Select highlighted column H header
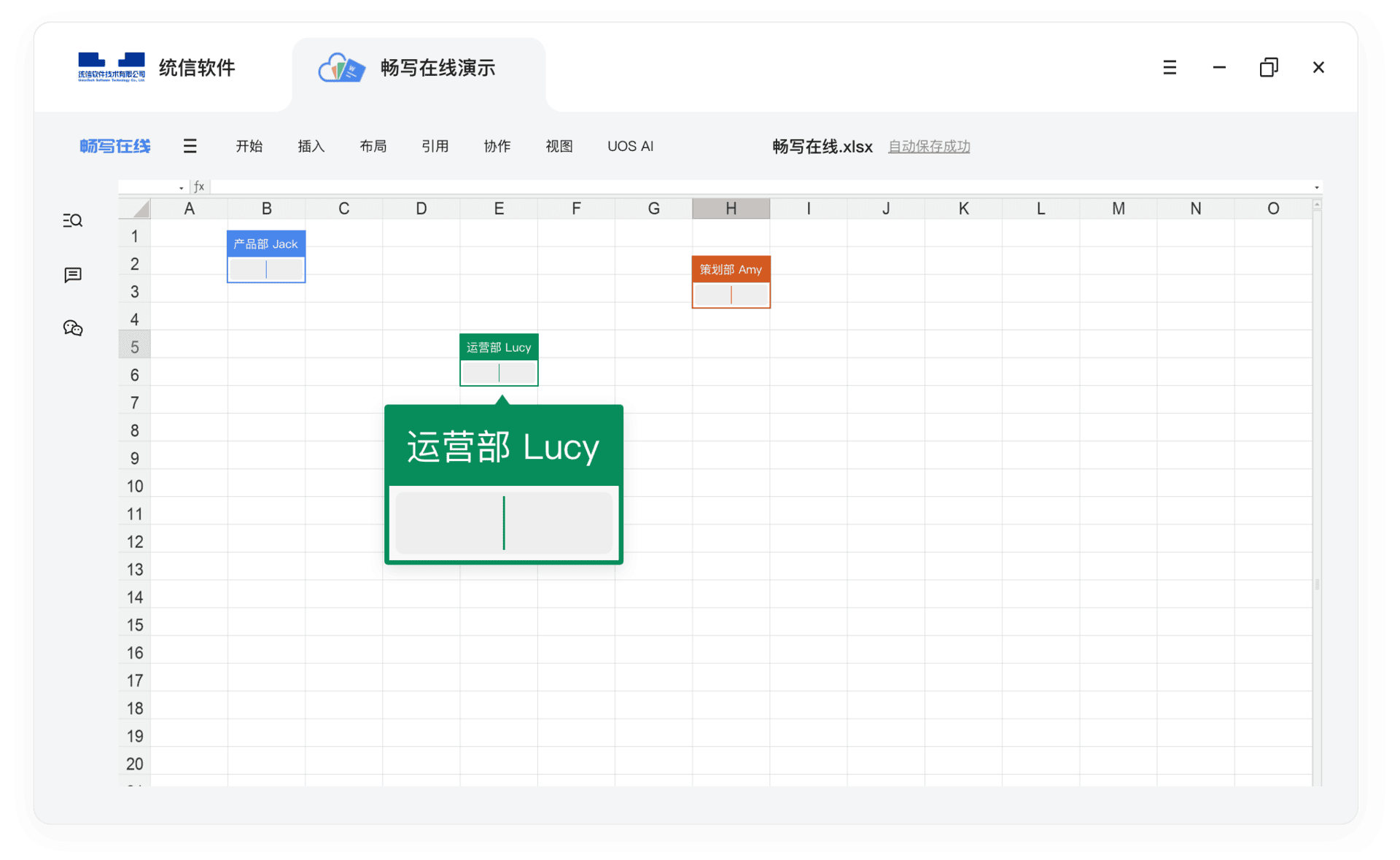Screen dimensions: 1400x860 pyautogui.click(x=731, y=209)
